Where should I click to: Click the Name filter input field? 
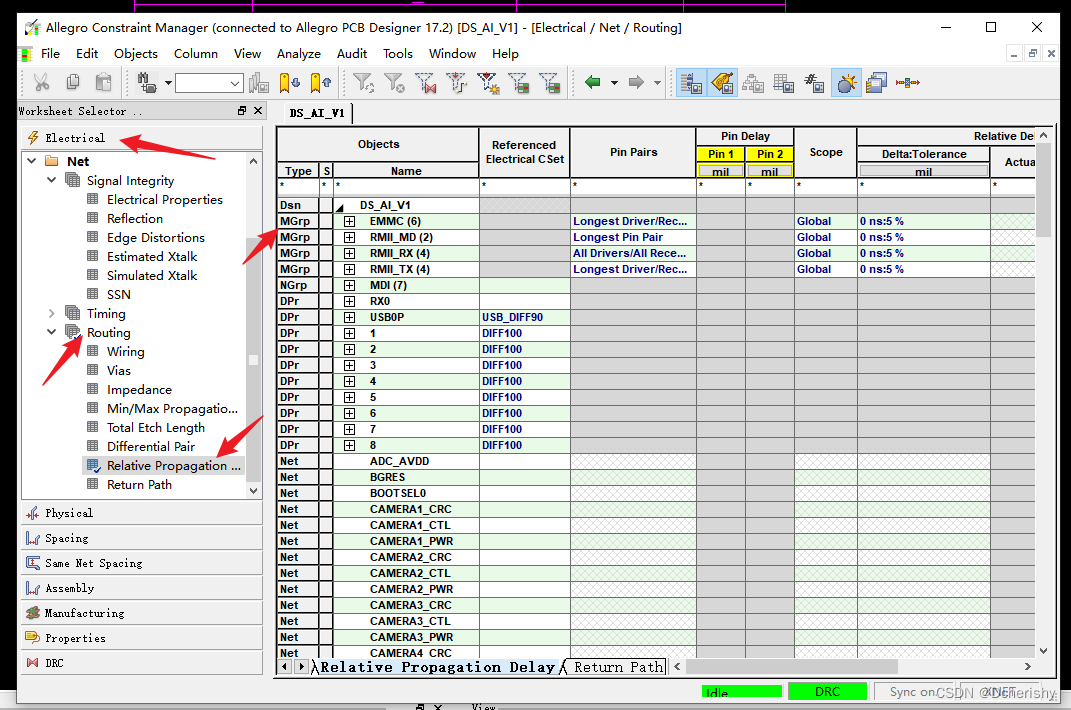pos(406,186)
